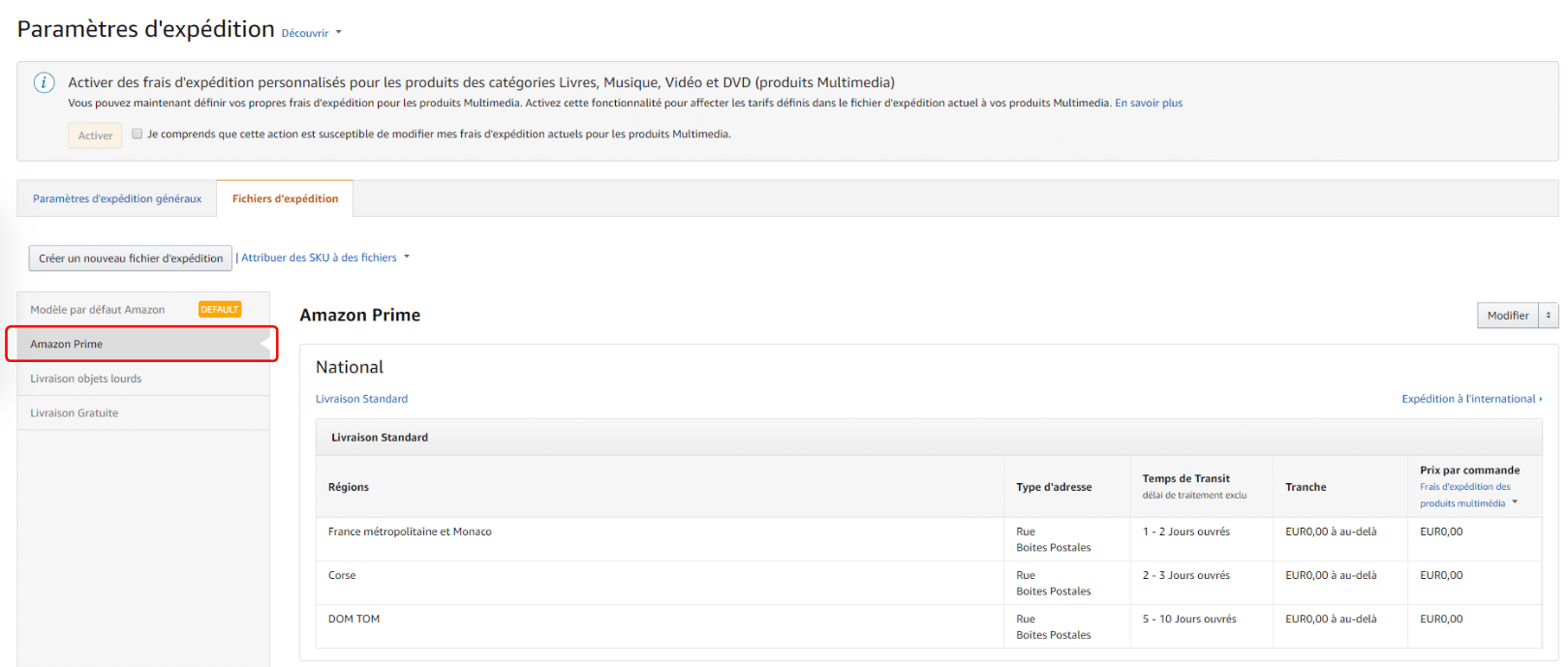The image size is (1568, 667).
Task: Open the arrow dropdown beside Modifier
Action: (1549, 316)
